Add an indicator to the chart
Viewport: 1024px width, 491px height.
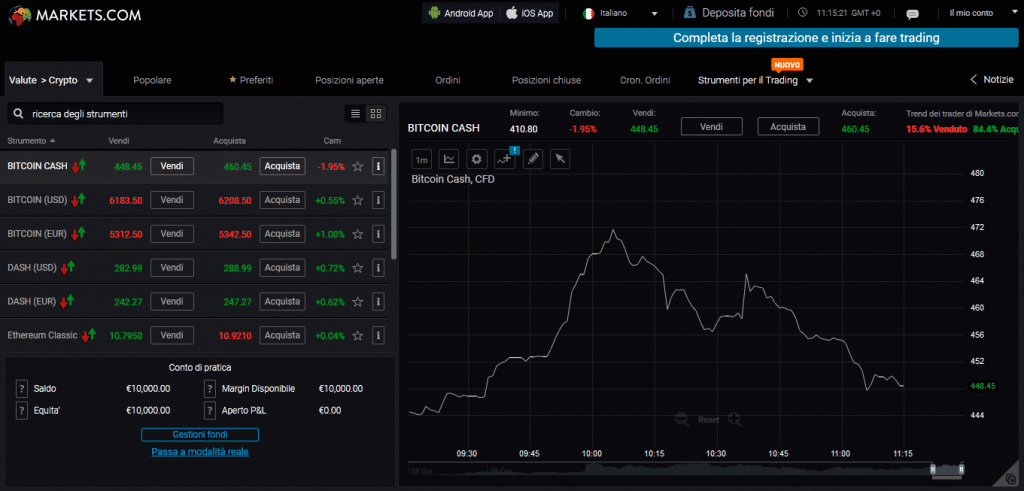(505, 159)
